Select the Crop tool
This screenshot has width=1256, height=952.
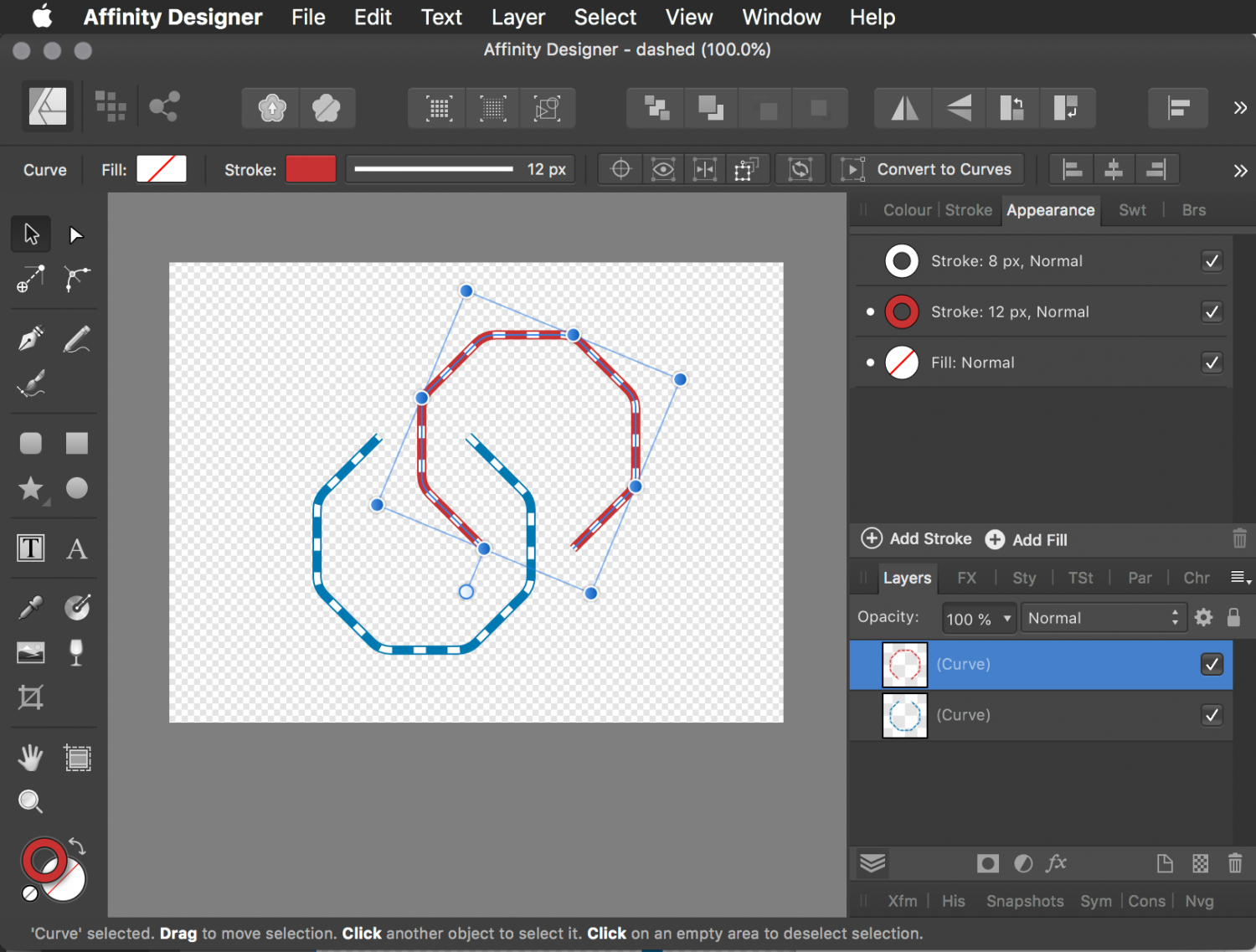point(31,697)
